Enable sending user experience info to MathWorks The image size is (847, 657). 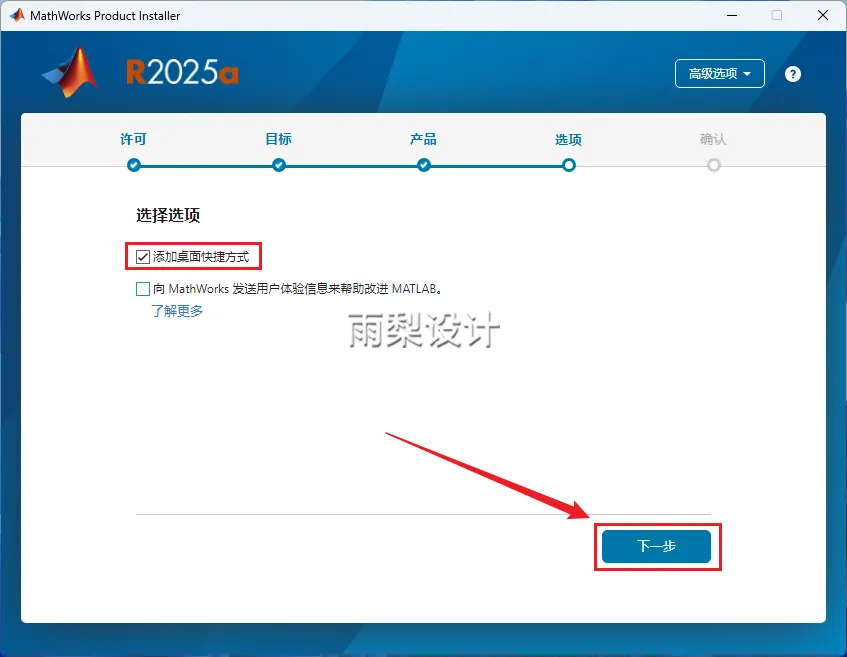[x=143, y=289]
